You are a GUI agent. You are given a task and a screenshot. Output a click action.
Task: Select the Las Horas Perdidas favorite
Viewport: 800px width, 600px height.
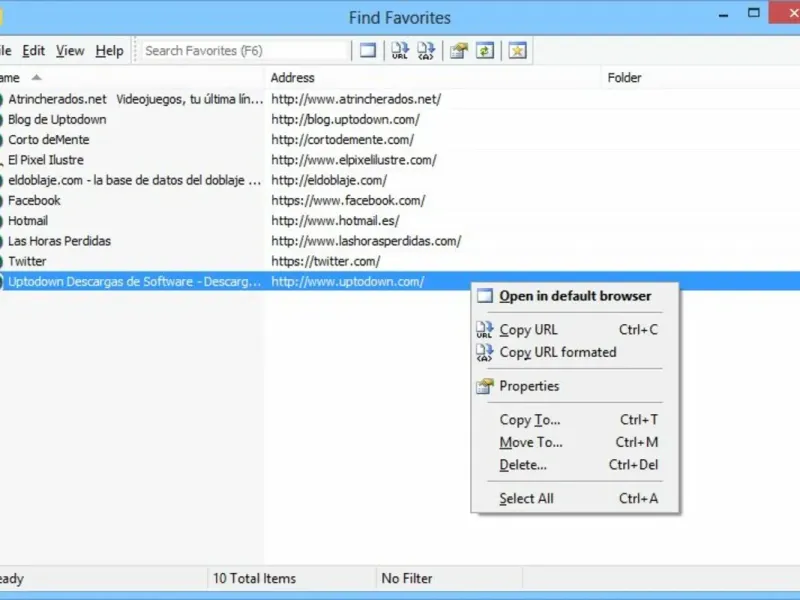pos(59,241)
